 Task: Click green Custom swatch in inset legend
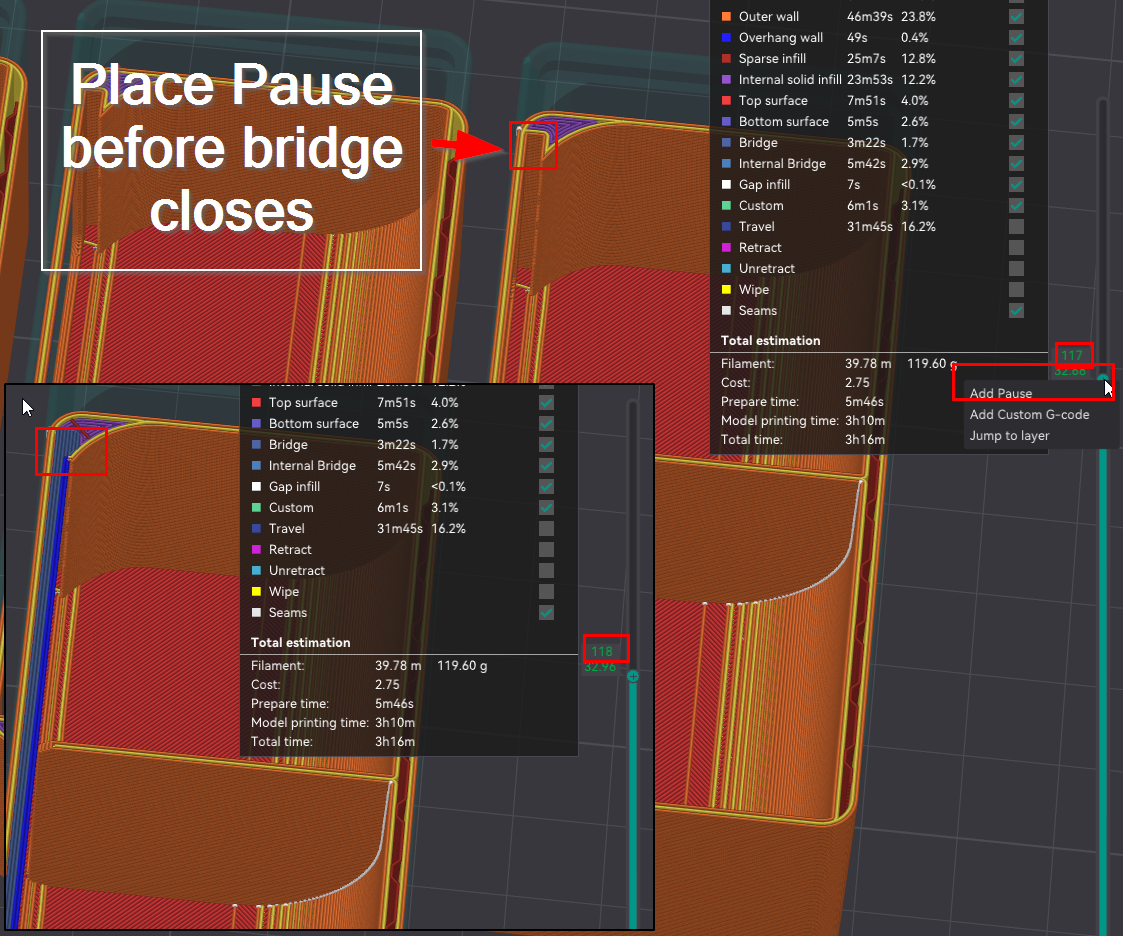point(256,508)
